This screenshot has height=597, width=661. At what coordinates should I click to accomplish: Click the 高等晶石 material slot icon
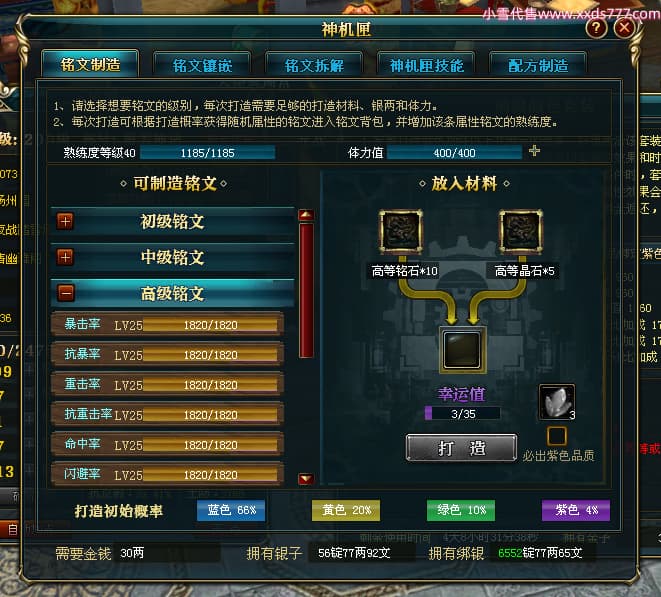[x=521, y=231]
